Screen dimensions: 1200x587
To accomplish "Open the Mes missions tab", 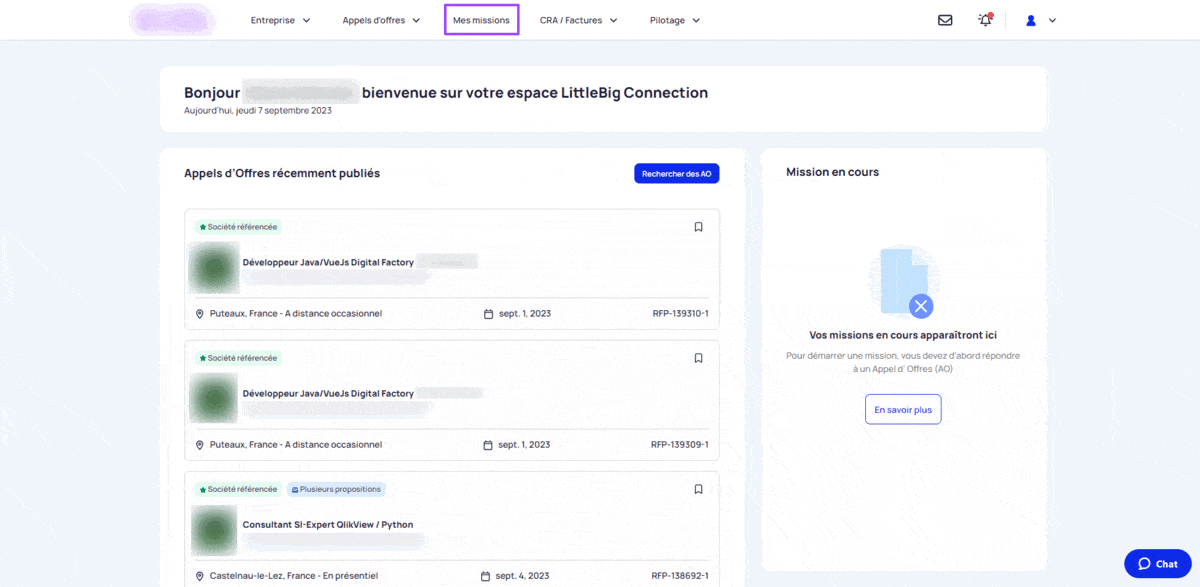I will tap(481, 20).
